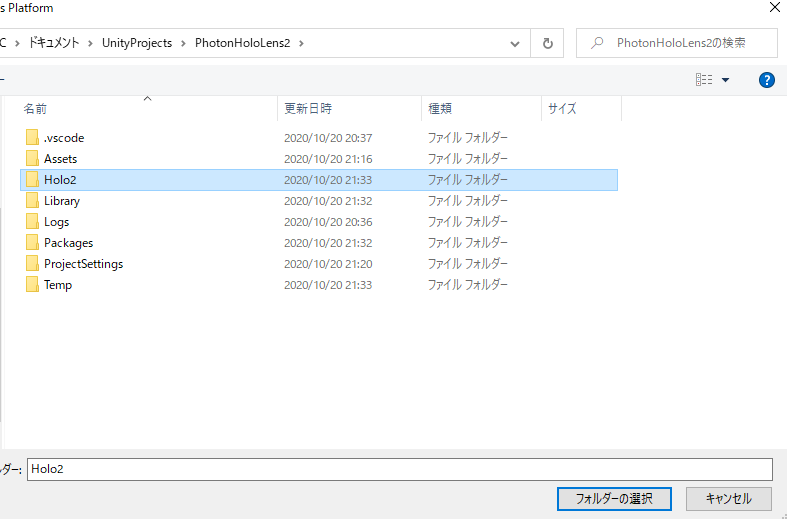The height and width of the screenshot is (519, 787).
Task: Click the ProjectSettings folder icon
Action: coord(32,264)
